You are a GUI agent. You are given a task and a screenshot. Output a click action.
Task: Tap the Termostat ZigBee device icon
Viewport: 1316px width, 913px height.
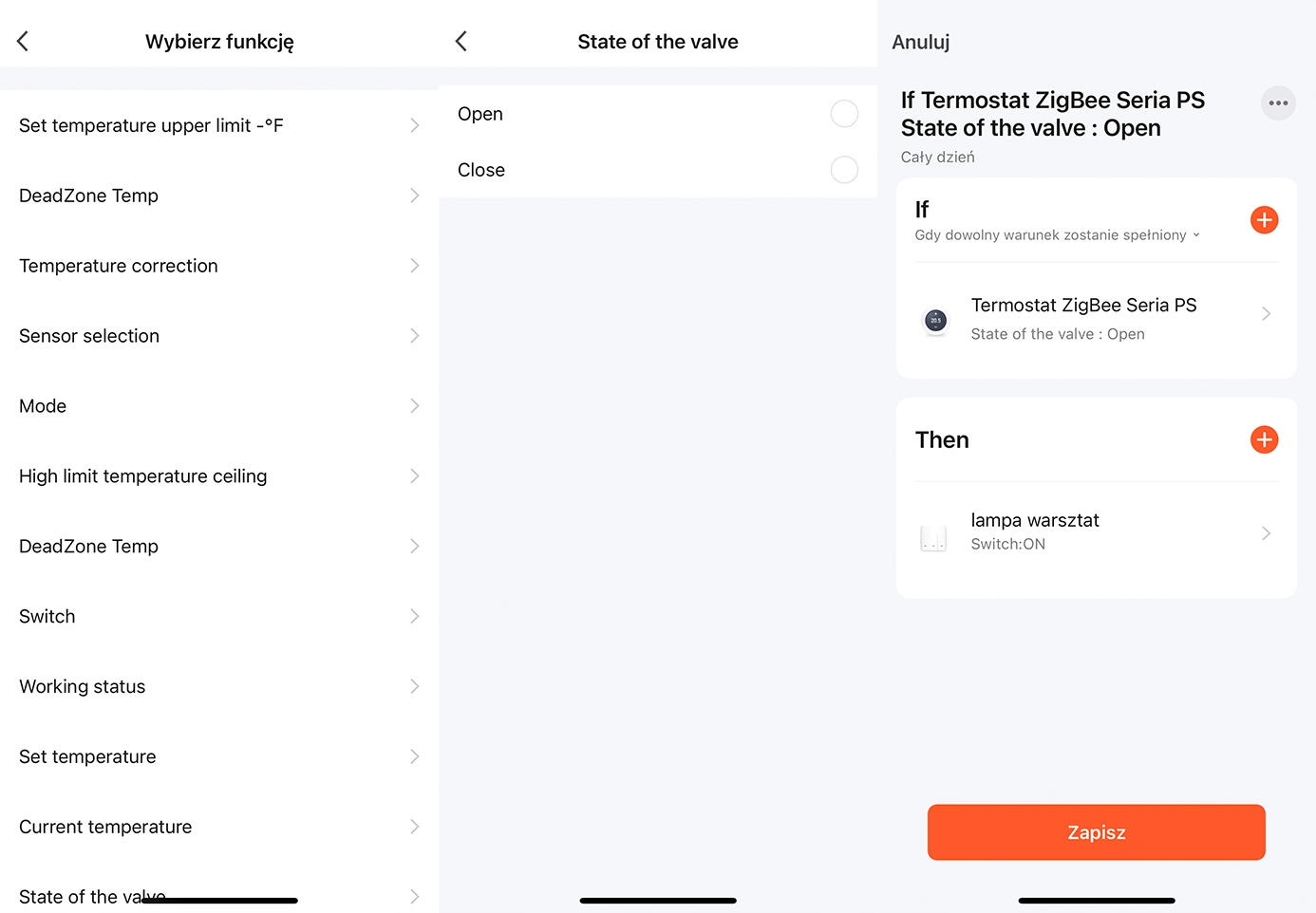(x=935, y=321)
